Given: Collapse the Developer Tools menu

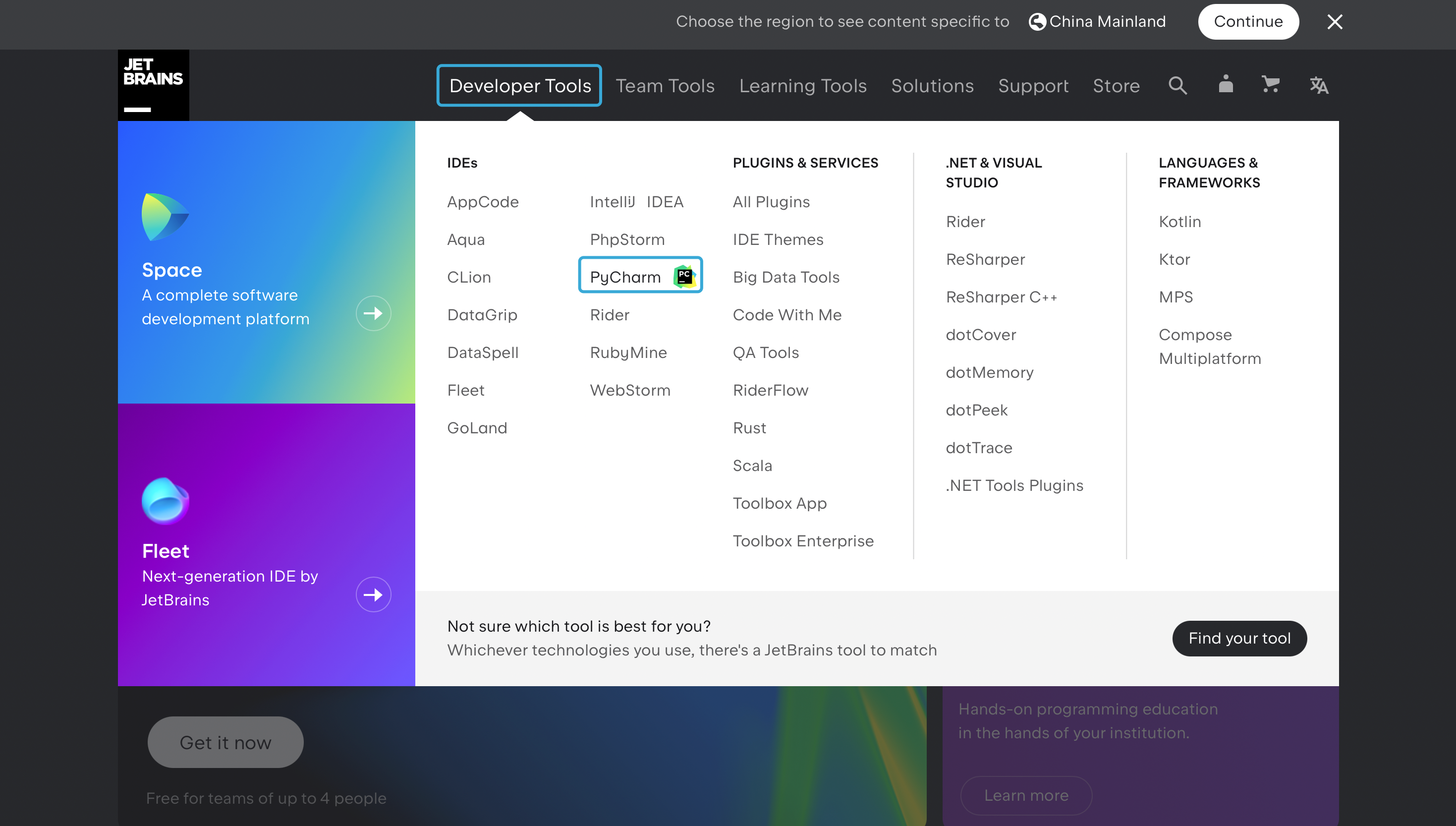Looking at the screenshot, I should point(519,86).
